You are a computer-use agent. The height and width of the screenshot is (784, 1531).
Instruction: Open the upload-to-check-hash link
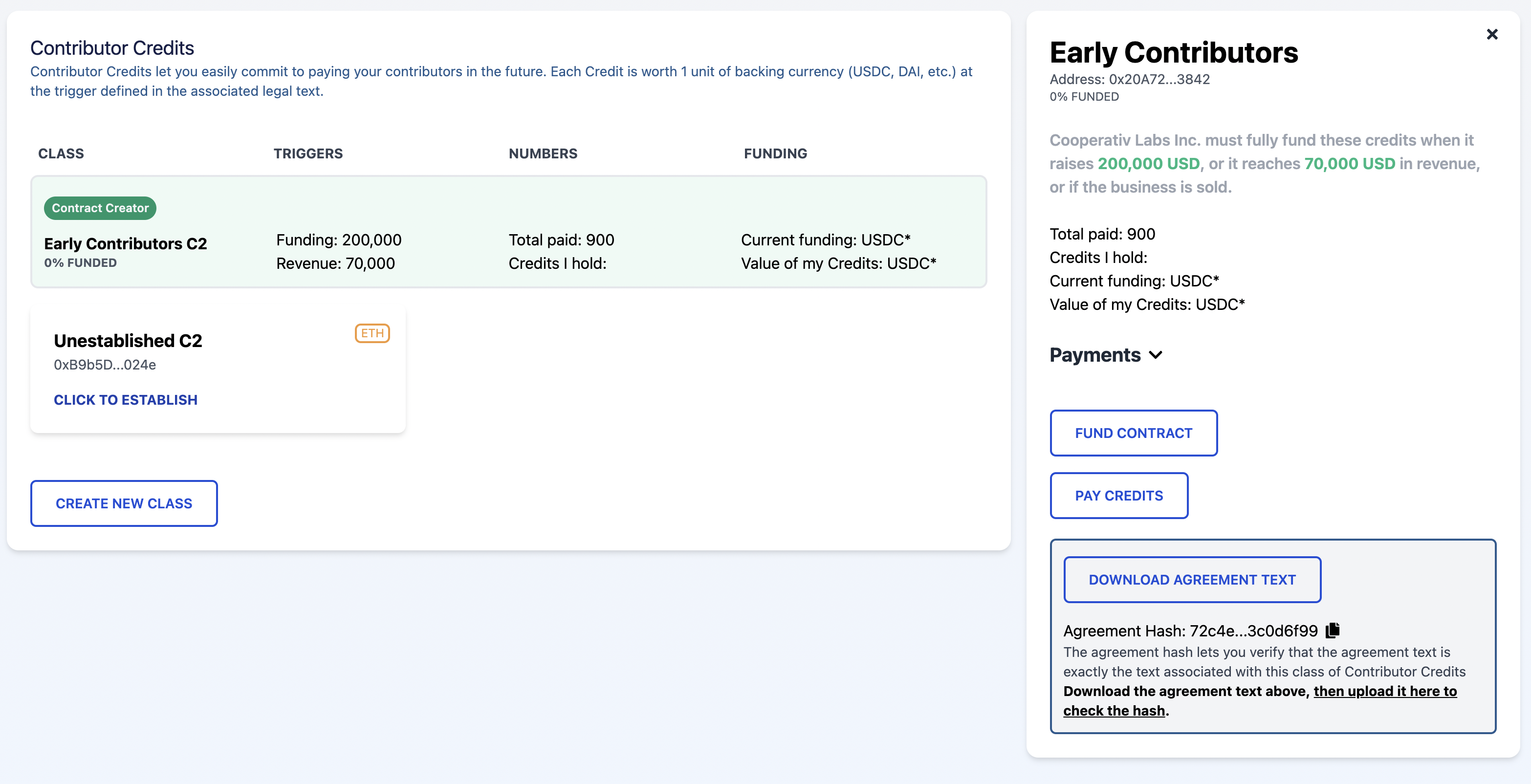pyautogui.click(x=1384, y=691)
